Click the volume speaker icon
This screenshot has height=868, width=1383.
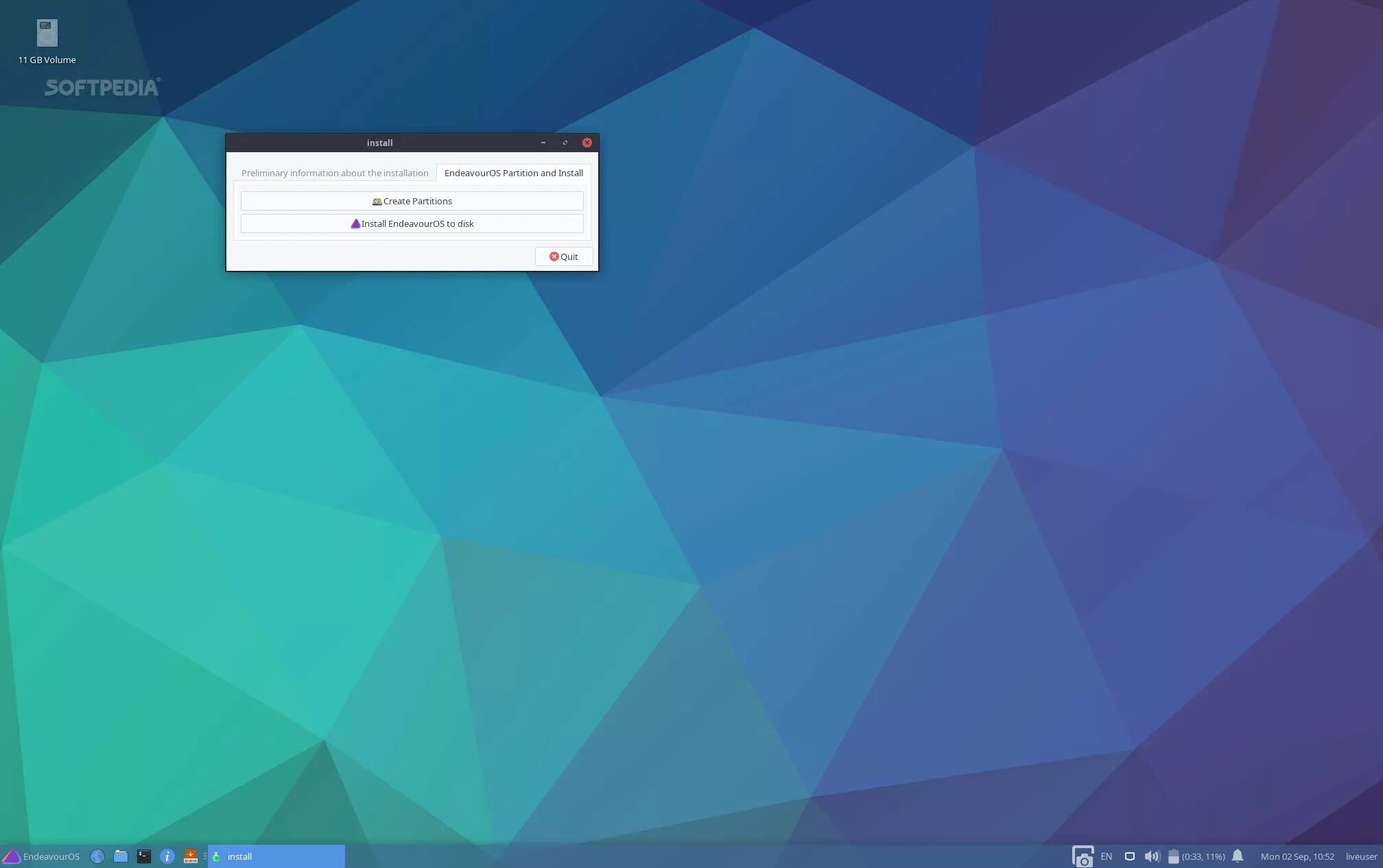(1152, 856)
